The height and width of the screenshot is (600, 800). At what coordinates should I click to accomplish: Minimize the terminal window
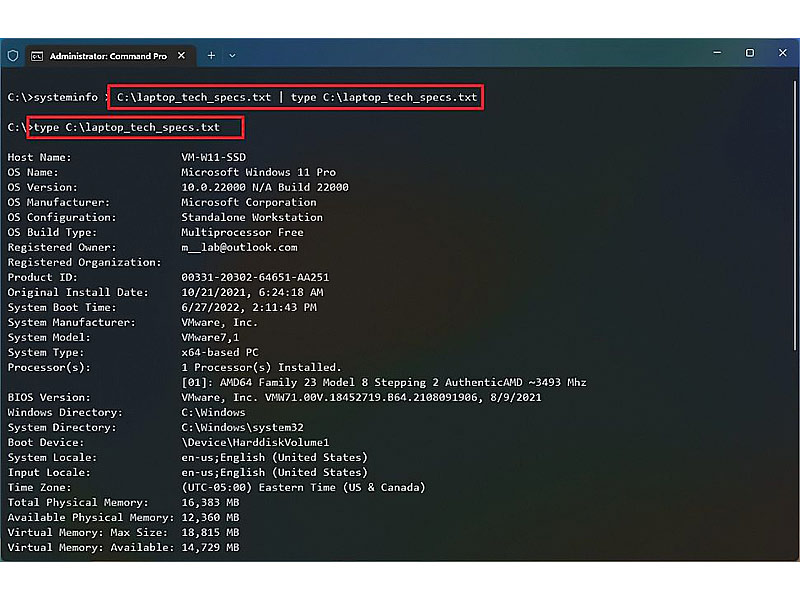click(717, 53)
